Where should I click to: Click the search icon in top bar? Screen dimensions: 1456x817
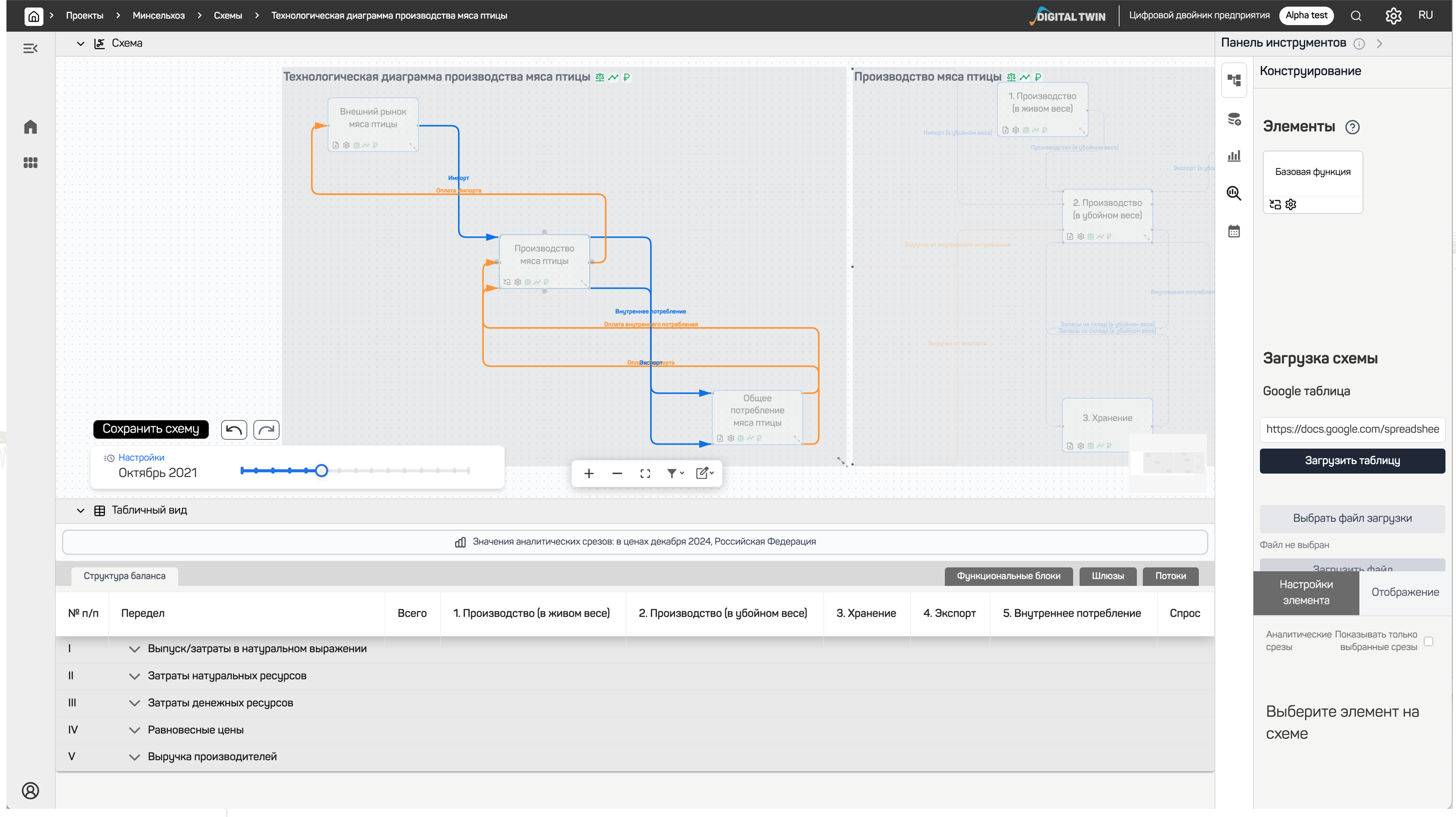(x=1356, y=16)
